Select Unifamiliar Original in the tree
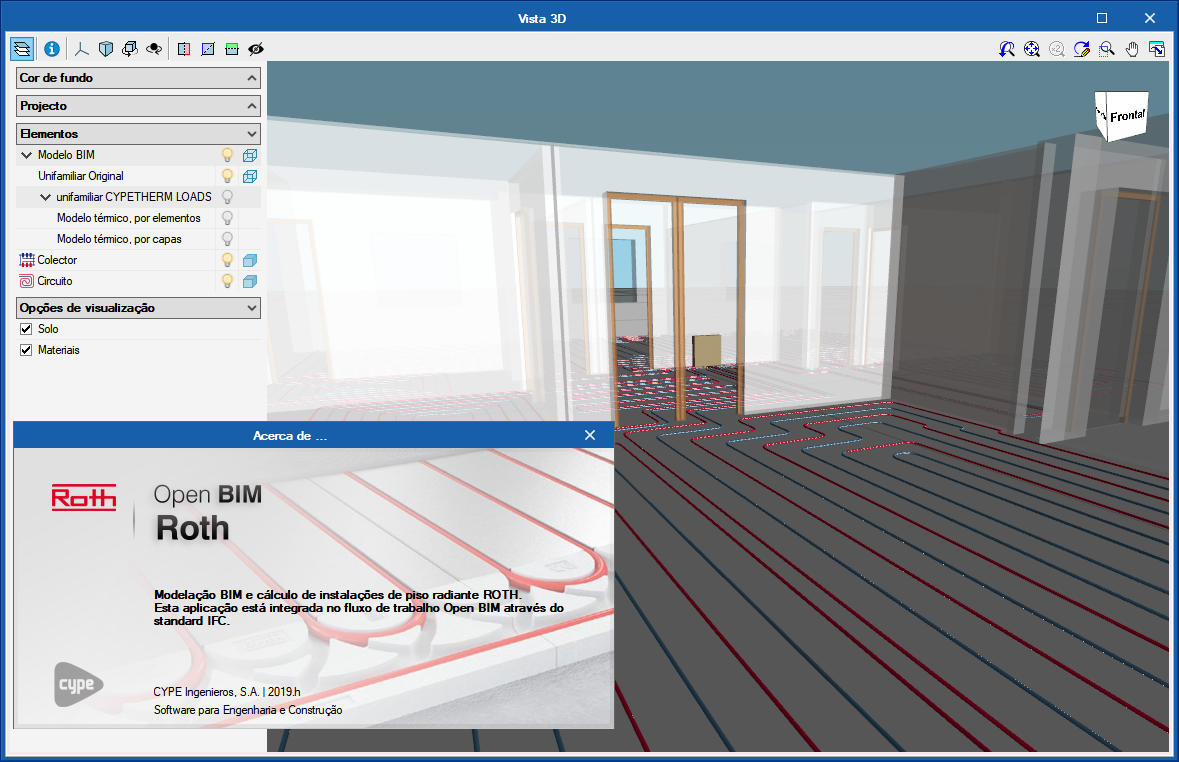The image size is (1179, 762). [x=80, y=176]
